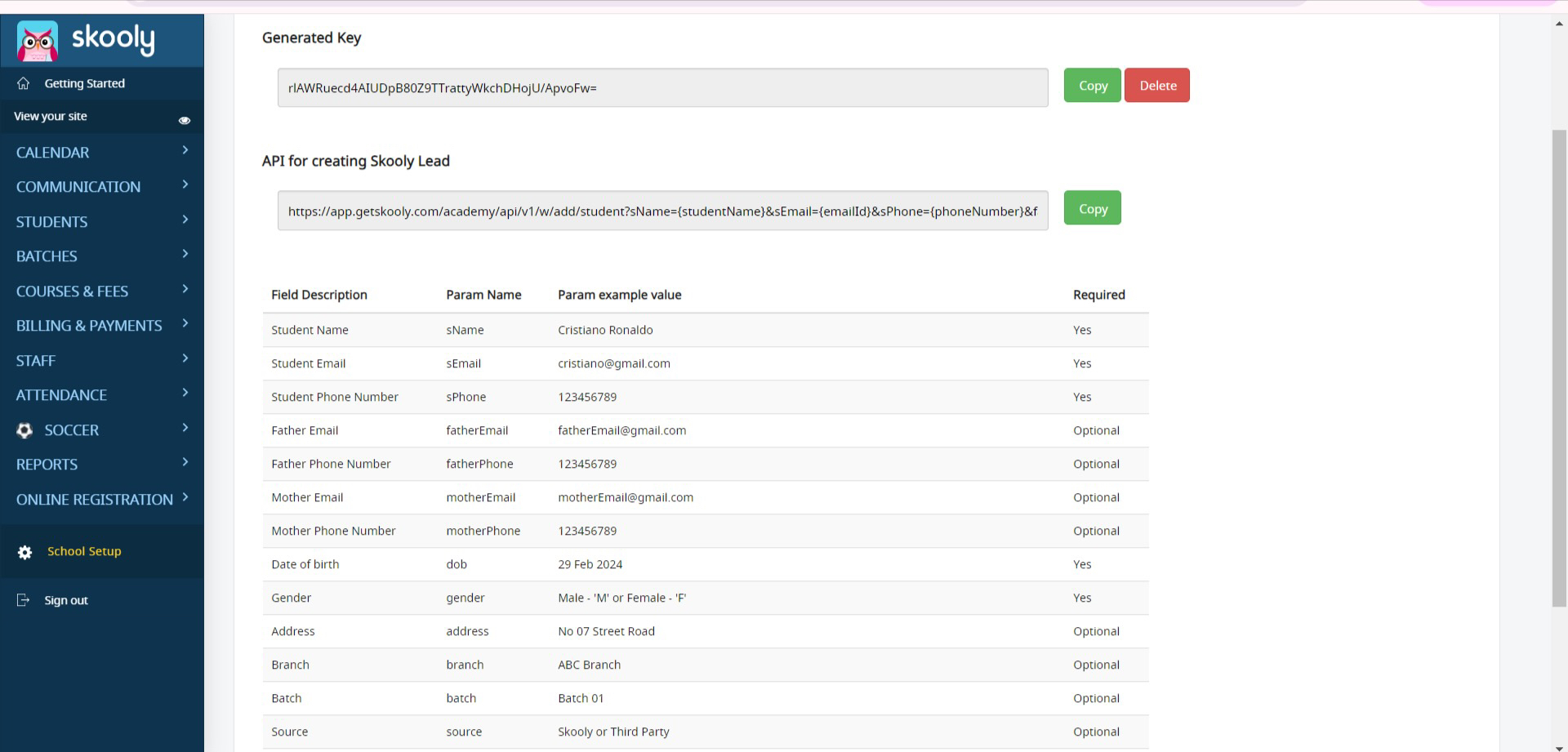
Task: Select the 'motherEmail' parameter cell
Action: (480, 497)
